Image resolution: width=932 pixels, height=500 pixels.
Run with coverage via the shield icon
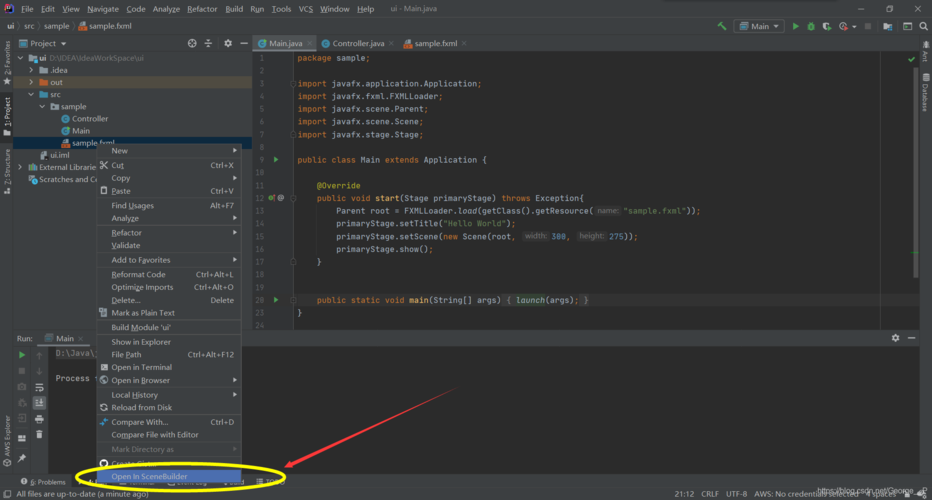(x=826, y=26)
